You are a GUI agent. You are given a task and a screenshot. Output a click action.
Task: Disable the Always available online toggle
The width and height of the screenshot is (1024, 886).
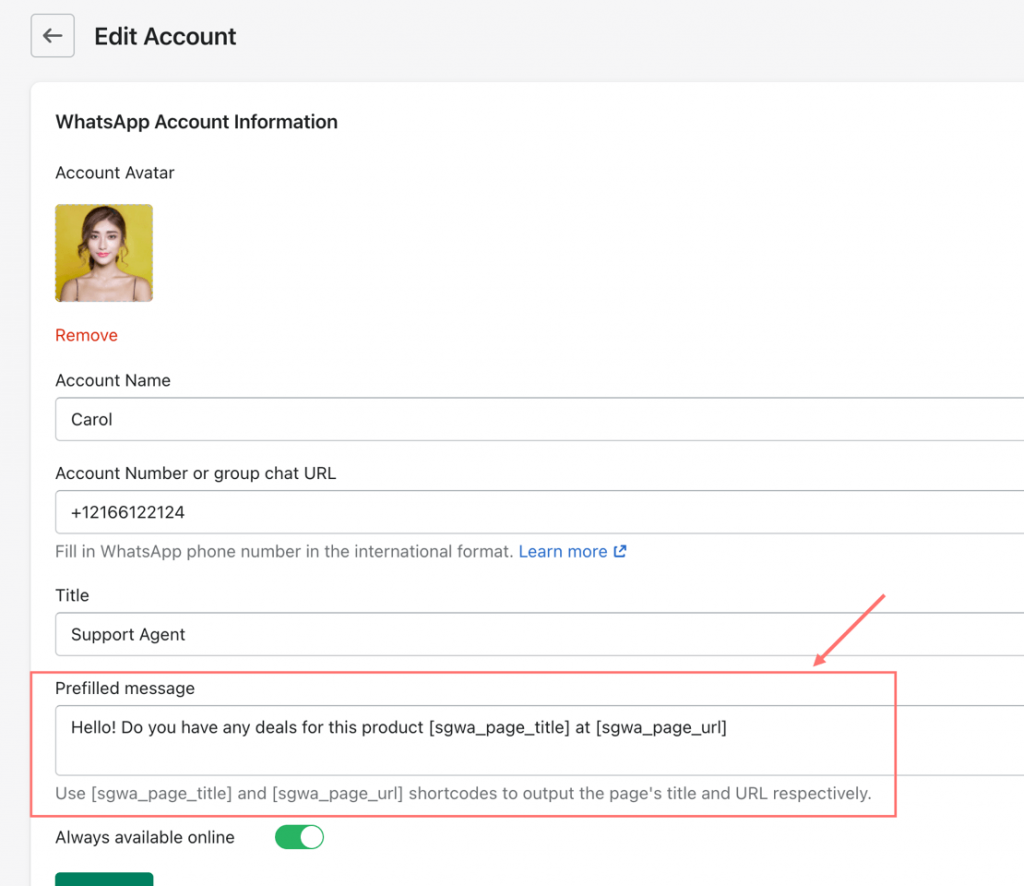pos(299,837)
